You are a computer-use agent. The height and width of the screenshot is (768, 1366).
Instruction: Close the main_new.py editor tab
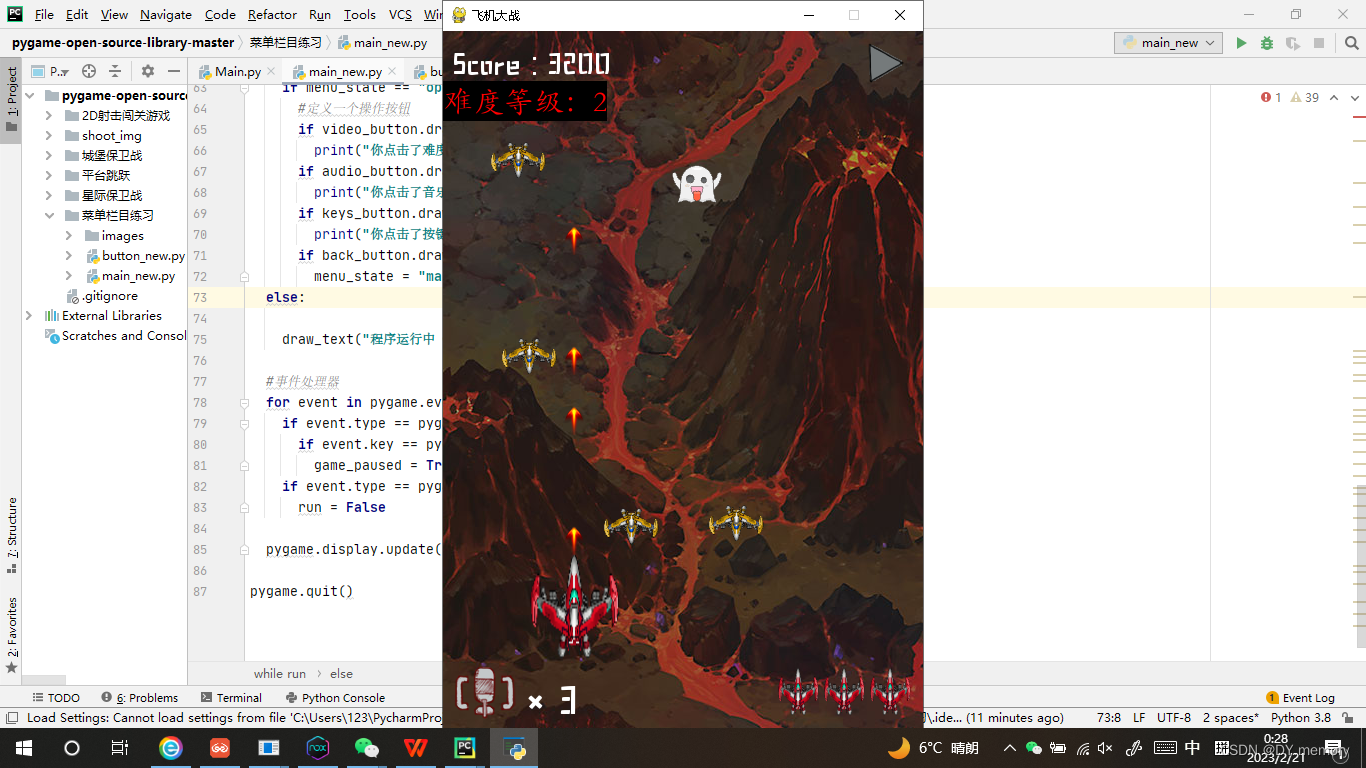click(393, 72)
